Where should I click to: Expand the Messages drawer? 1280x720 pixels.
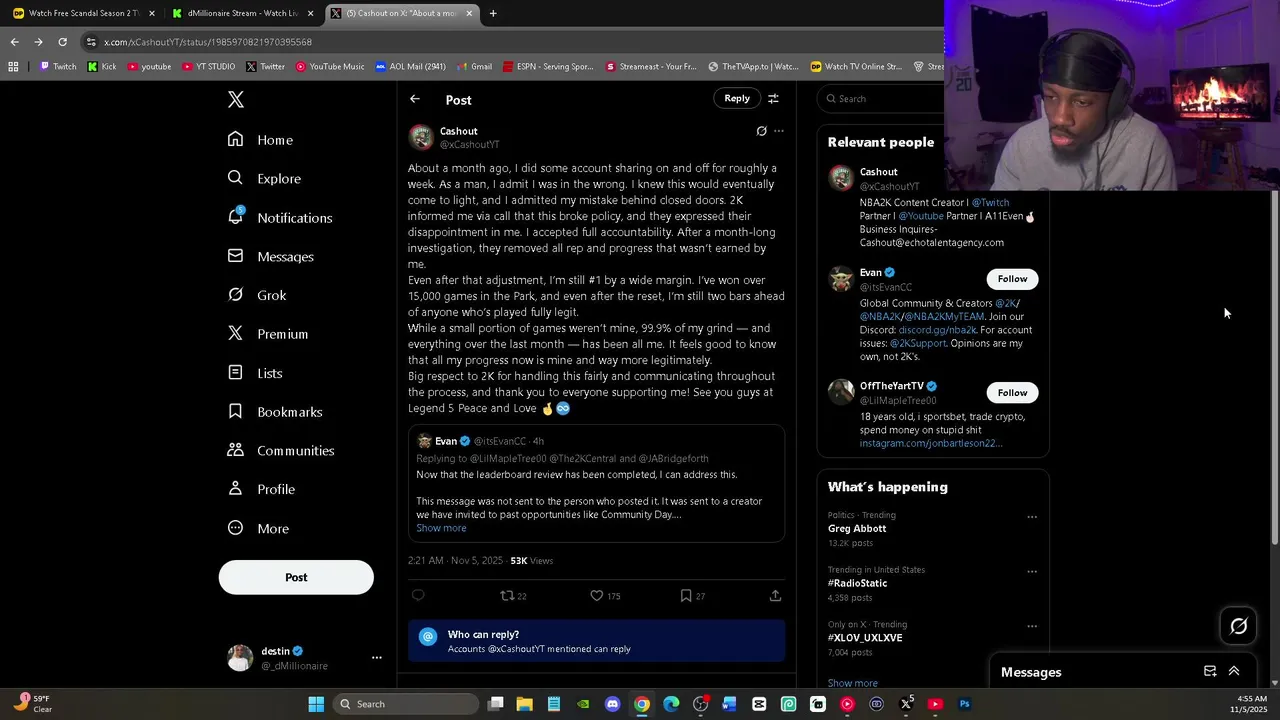coord(1234,671)
